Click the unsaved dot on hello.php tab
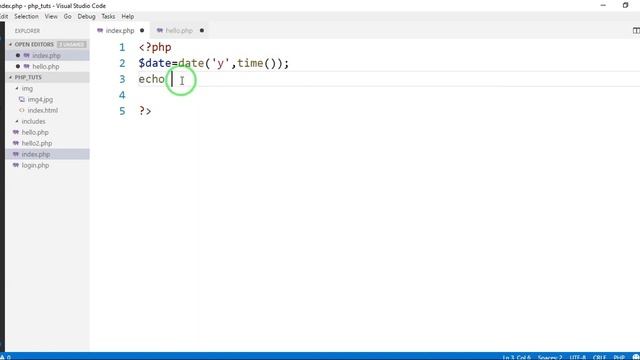 pos(202,31)
